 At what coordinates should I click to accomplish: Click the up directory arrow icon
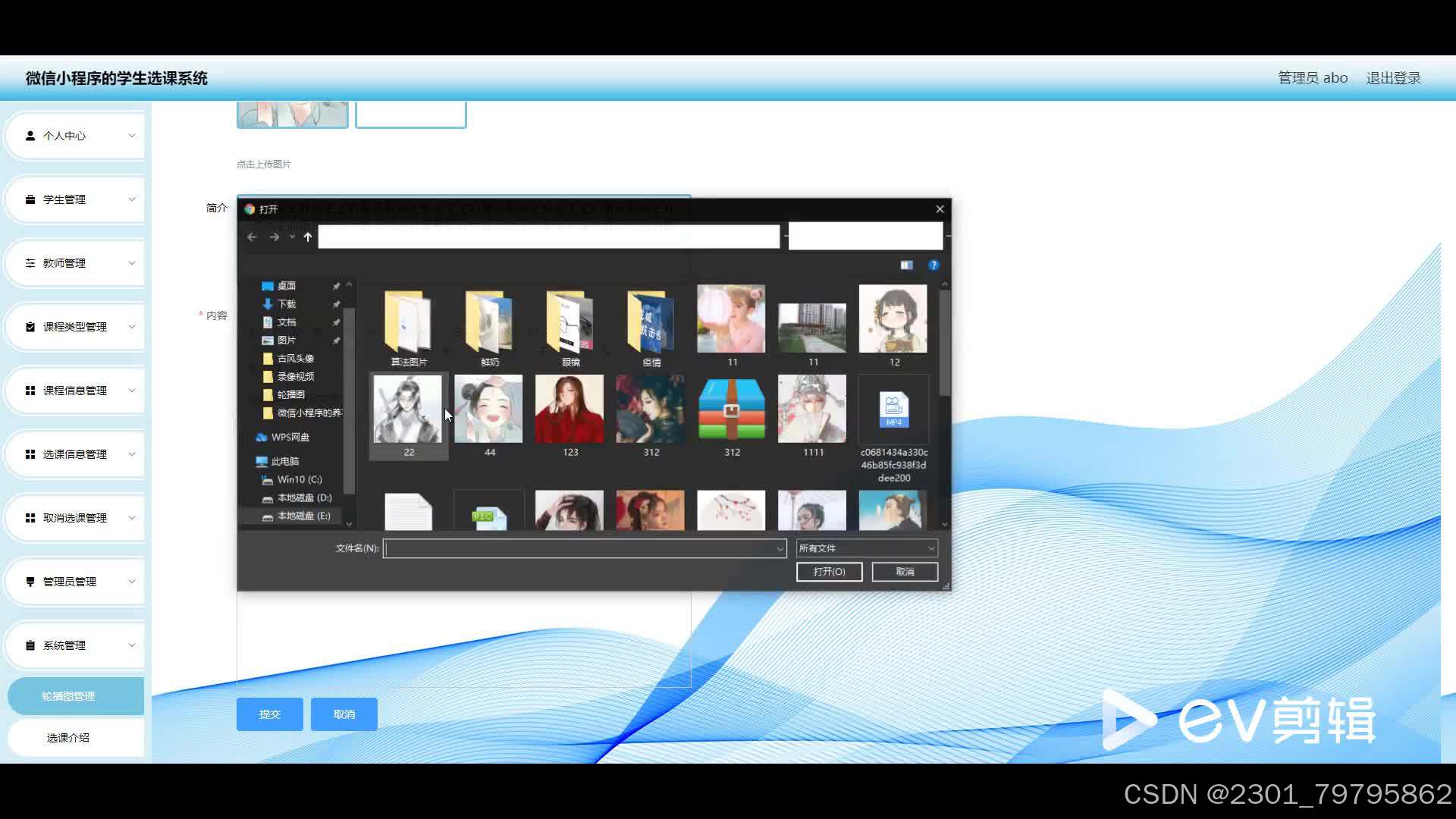click(308, 237)
